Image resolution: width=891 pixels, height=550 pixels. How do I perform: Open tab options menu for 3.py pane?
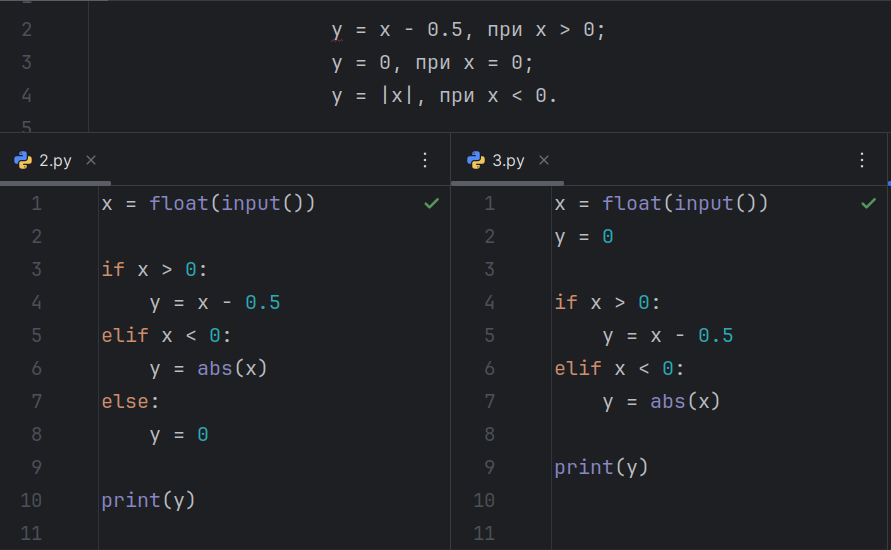pos(862,160)
